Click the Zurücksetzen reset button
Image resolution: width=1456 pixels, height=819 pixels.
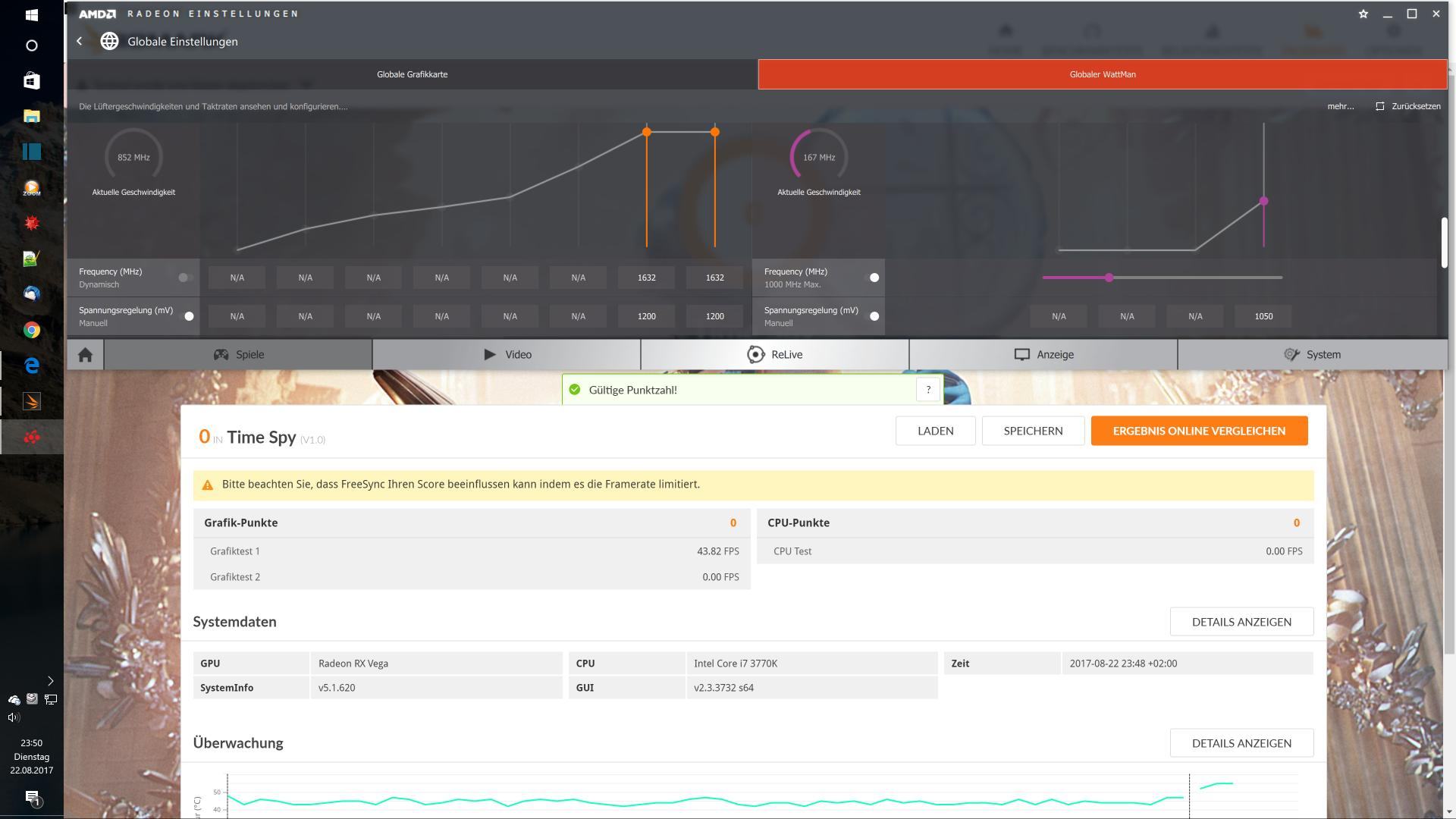pyautogui.click(x=1408, y=106)
